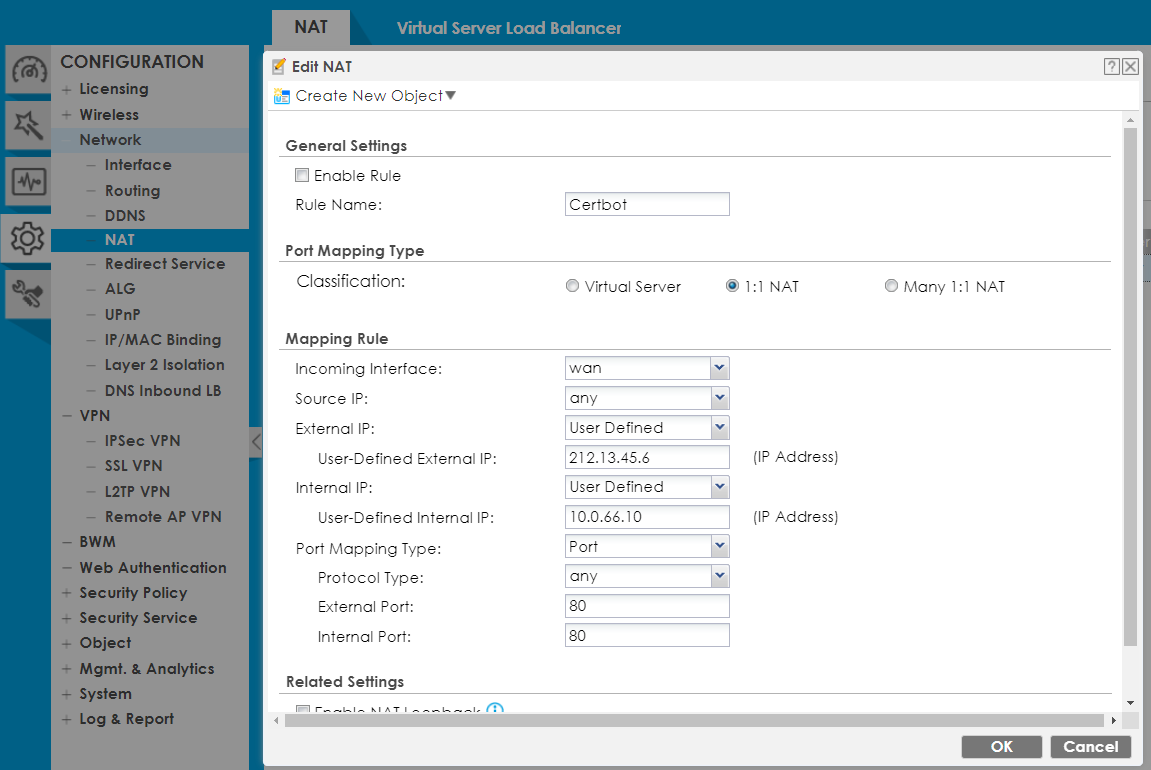The height and width of the screenshot is (770, 1151).
Task: Collapse the sidebar using the arrow handle
Action: click(x=255, y=442)
